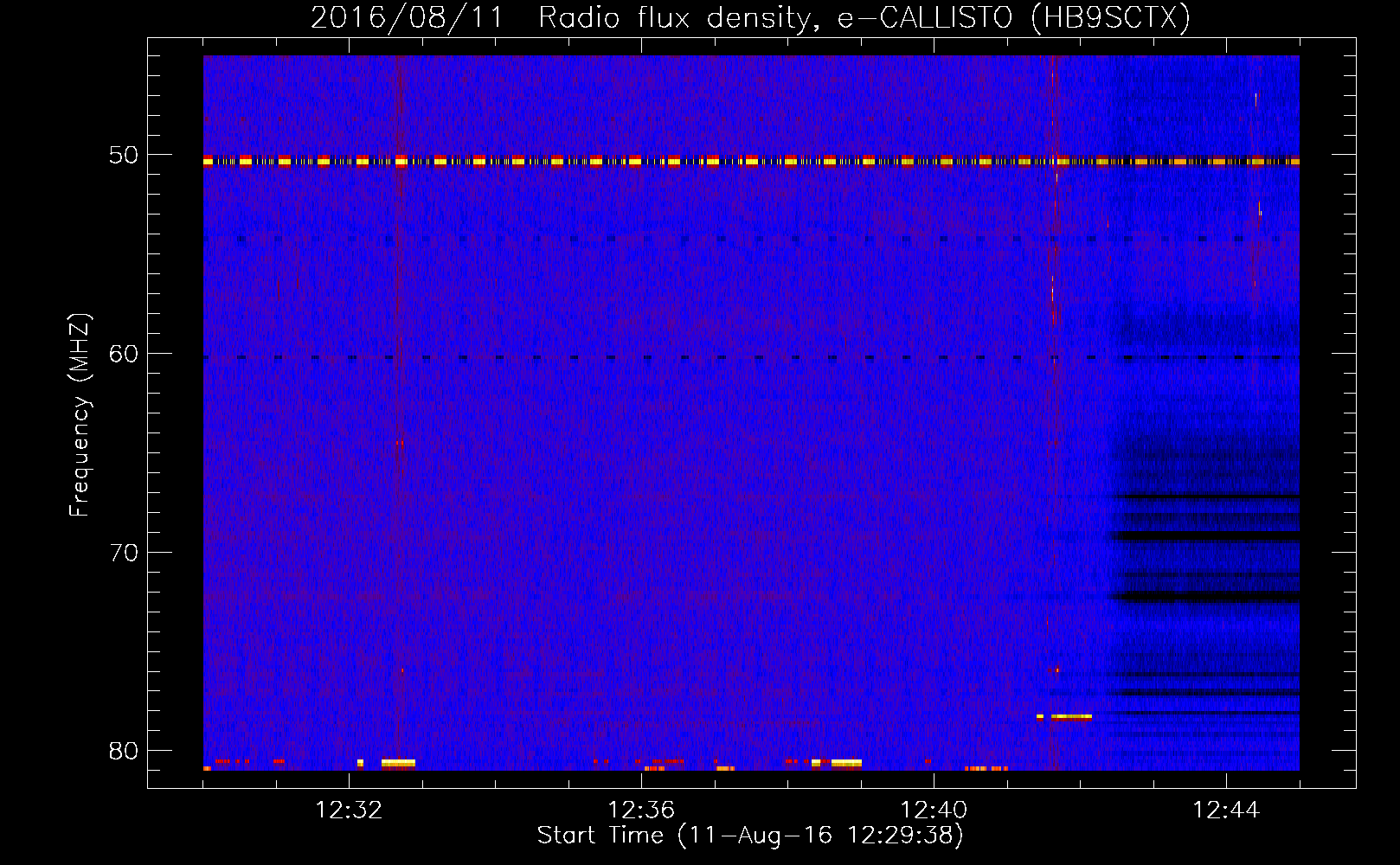Click the 'Frequency (MHZ)' axis label
The height and width of the screenshot is (865, 1400).
80,414
